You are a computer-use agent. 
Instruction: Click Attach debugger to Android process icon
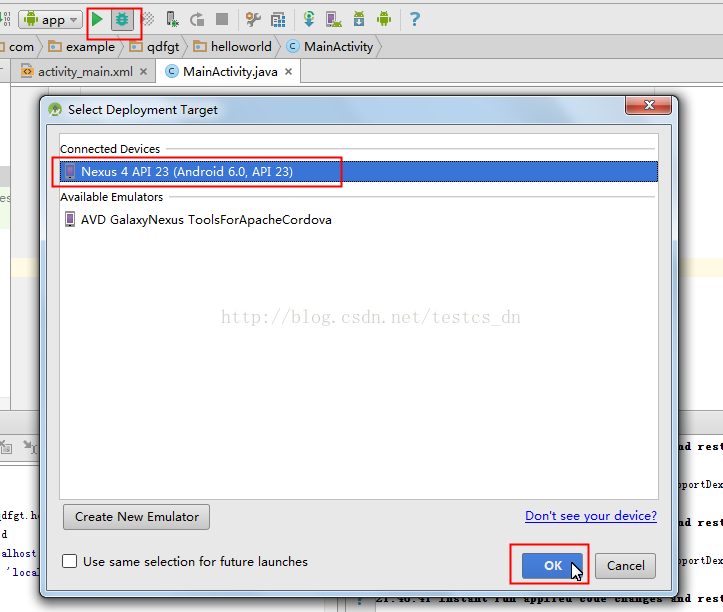(172, 19)
